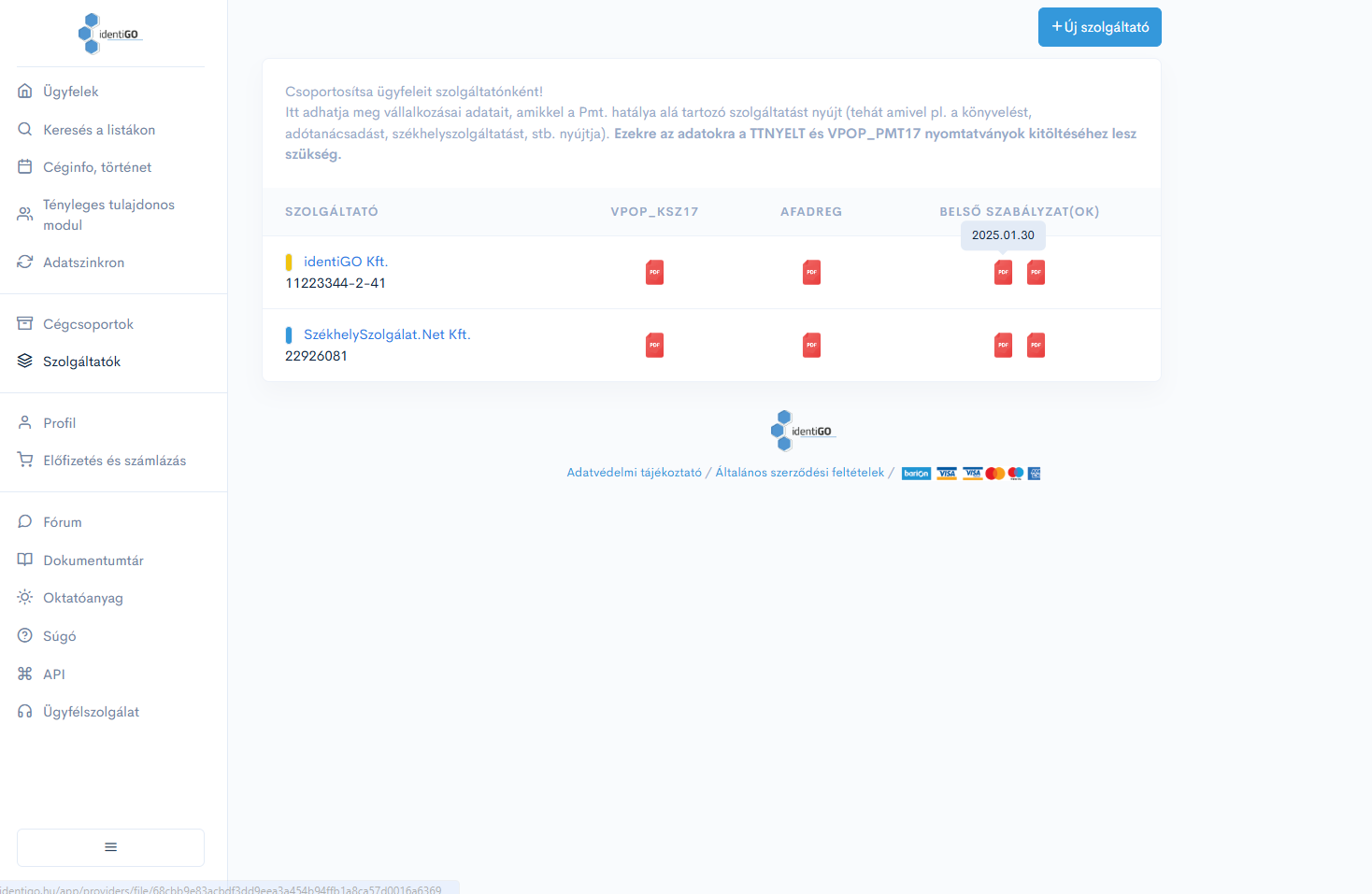The width and height of the screenshot is (1372, 894).
Task: Click the Új szolgáltató button
Action: click(x=1099, y=27)
